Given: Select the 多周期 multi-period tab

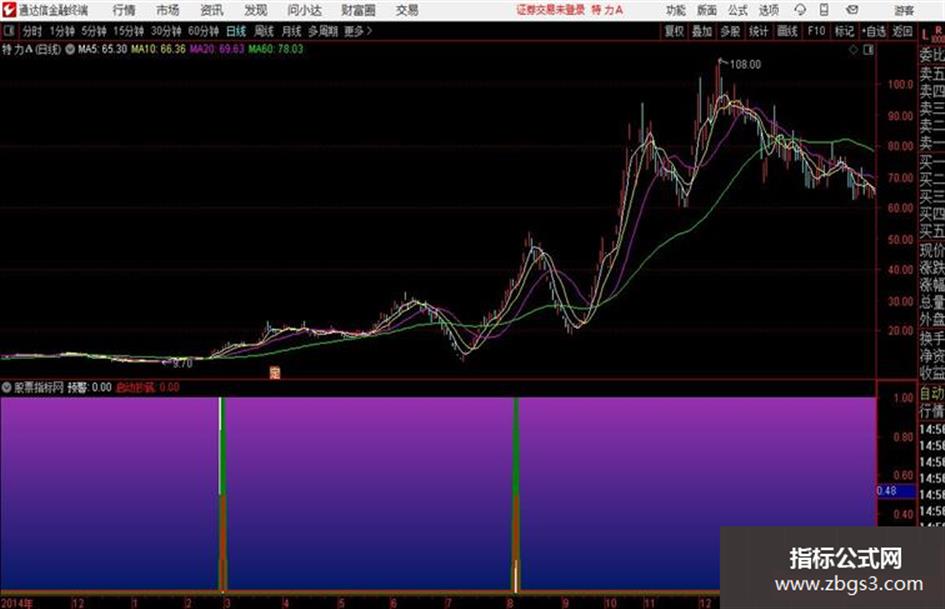Looking at the screenshot, I should [x=323, y=31].
